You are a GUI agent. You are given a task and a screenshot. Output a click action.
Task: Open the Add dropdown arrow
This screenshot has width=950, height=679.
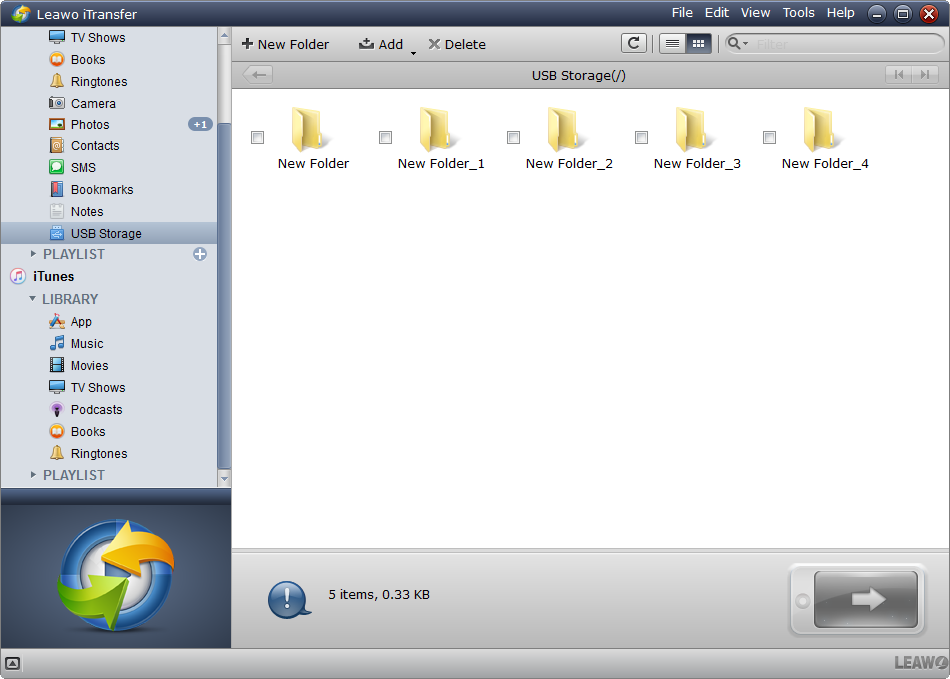(x=413, y=52)
